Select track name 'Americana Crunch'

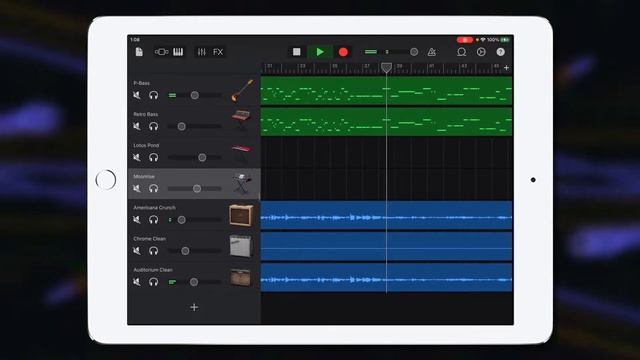[x=154, y=207]
